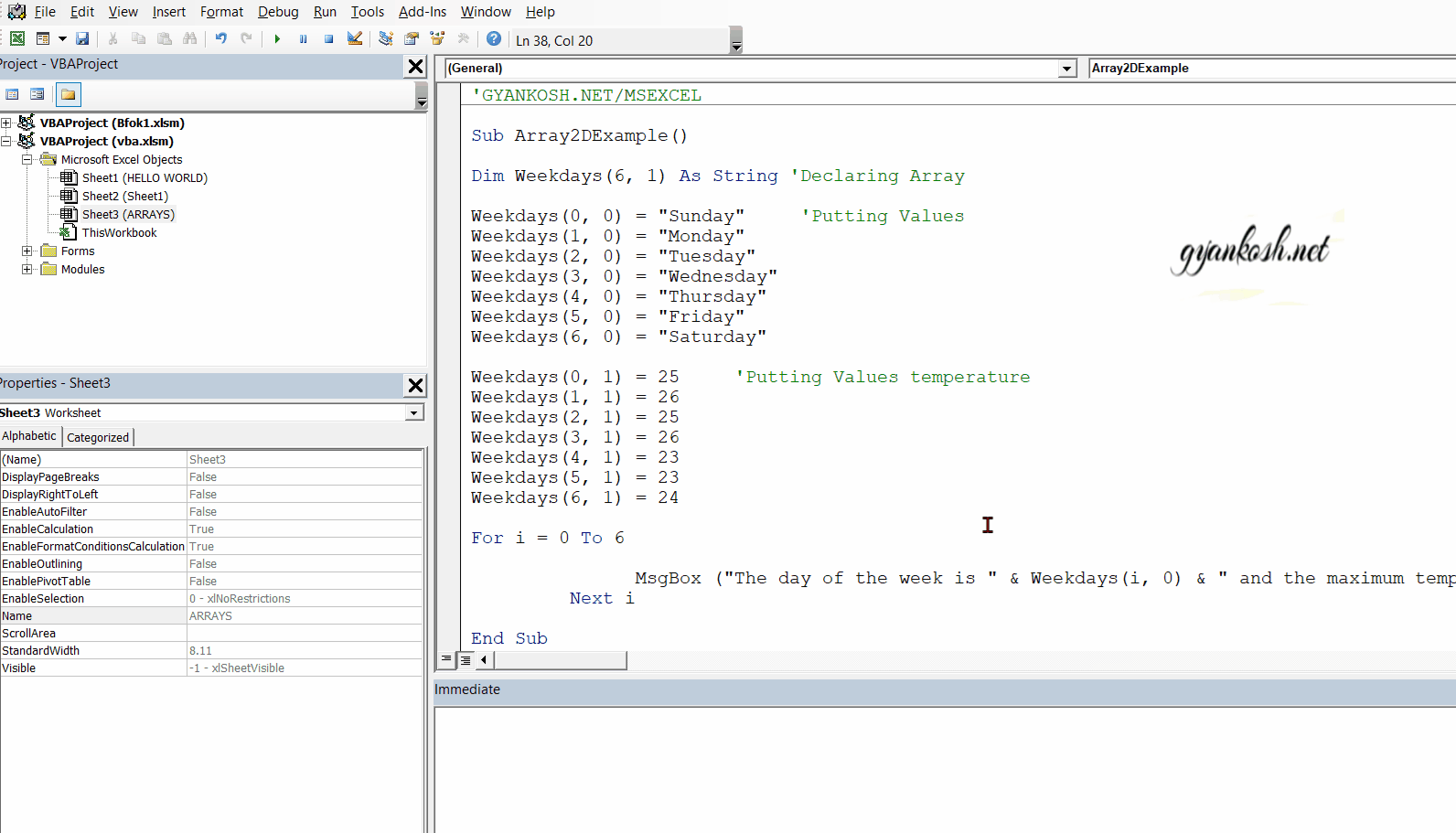Open VBA Help question mark icon
This screenshot has height=833, width=1456.
click(x=494, y=38)
